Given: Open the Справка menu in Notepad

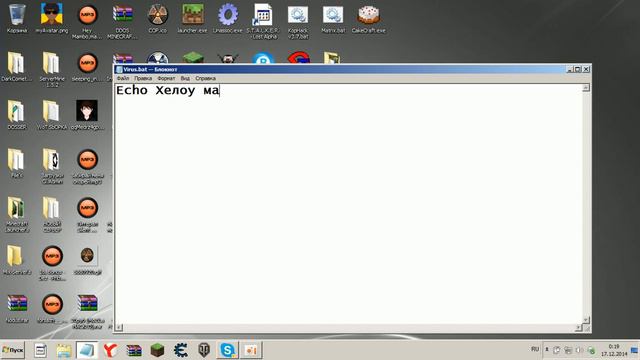Looking at the screenshot, I should [x=205, y=78].
